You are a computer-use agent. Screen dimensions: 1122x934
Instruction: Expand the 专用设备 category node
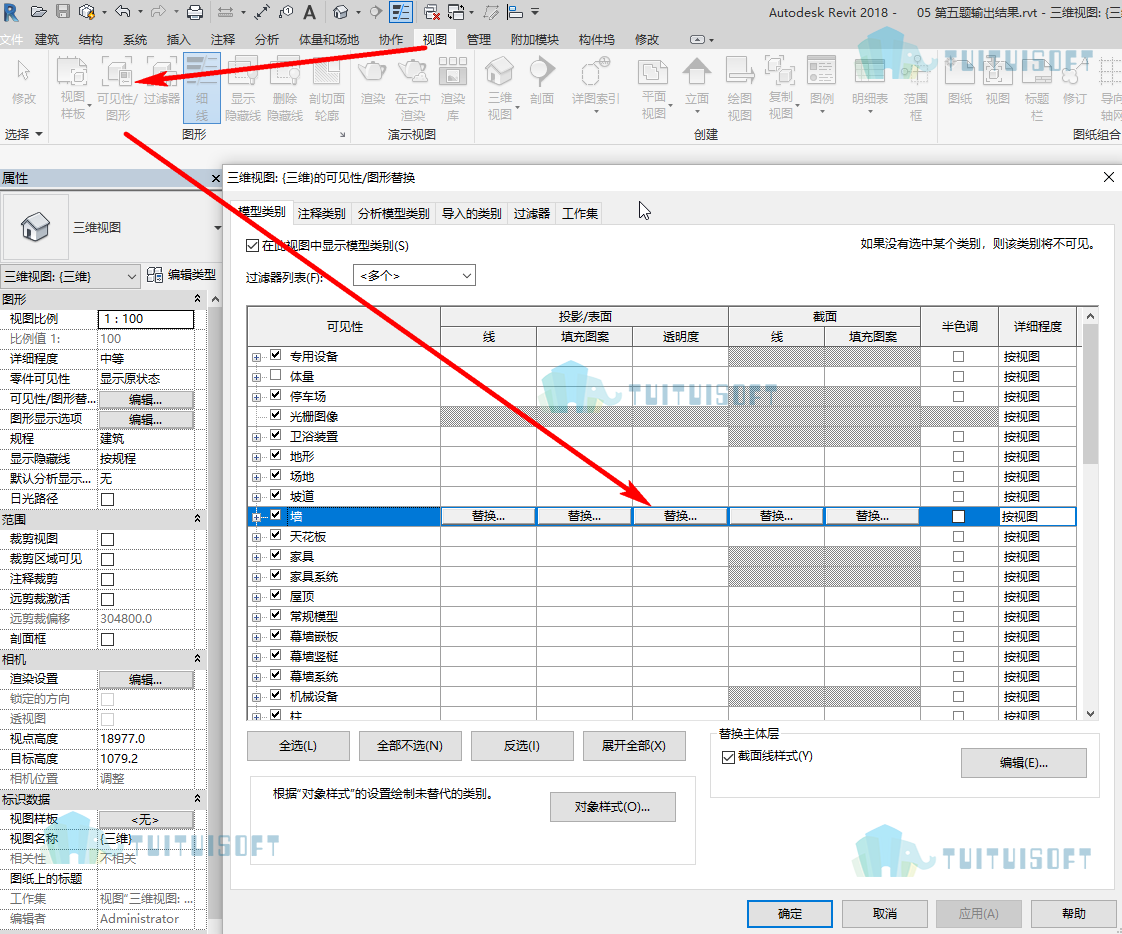coord(256,356)
